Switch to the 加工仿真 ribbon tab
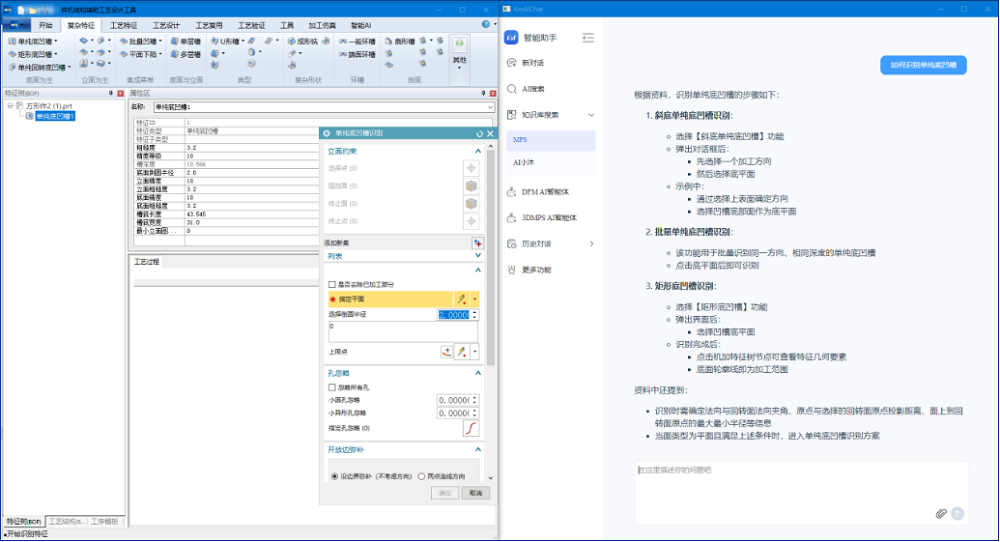Screen dimensions: 1000x542 tap(322, 26)
